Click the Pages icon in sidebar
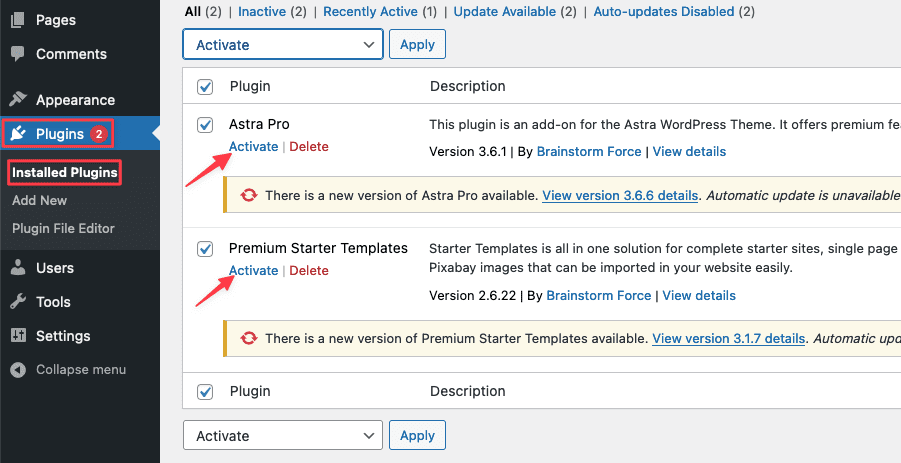Image resolution: width=901 pixels, height=463 pixels. (x=18, y=20)
